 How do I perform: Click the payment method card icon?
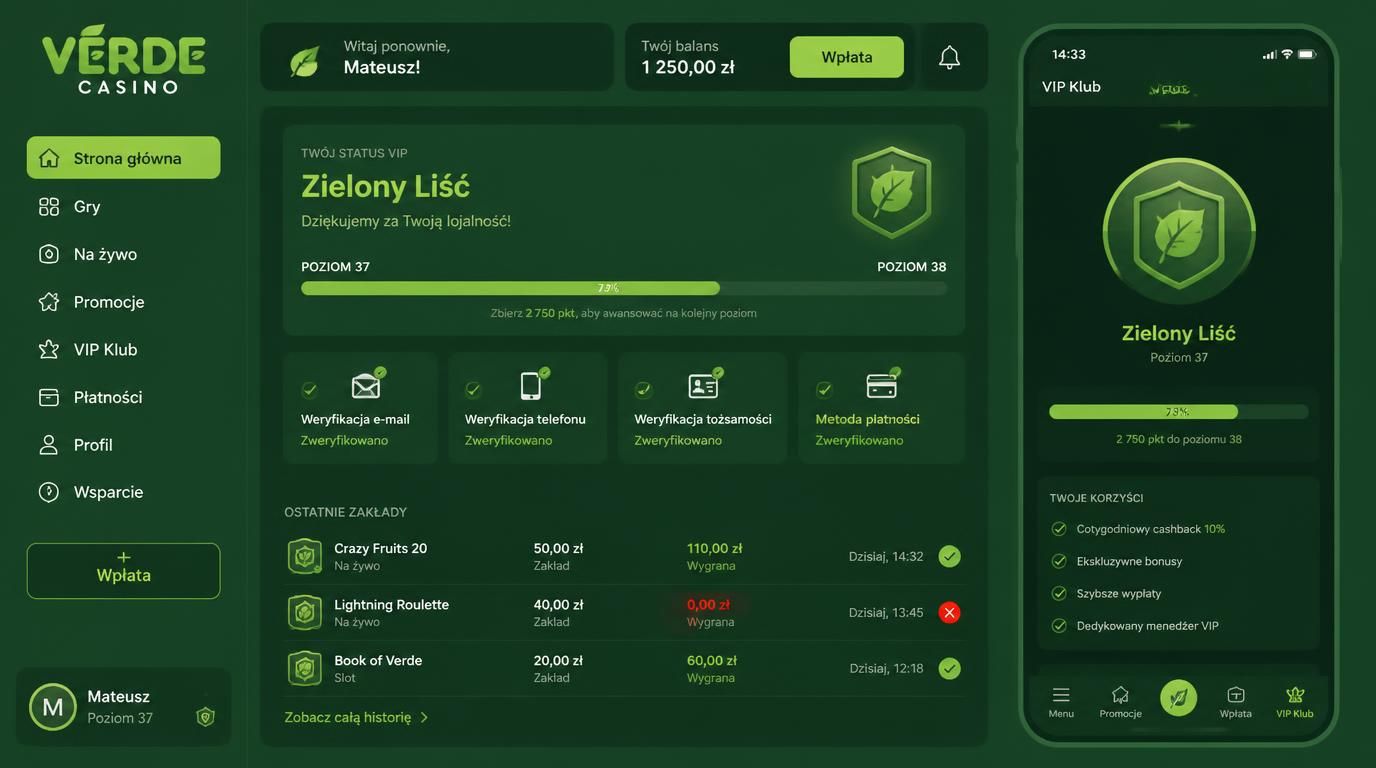click(x=881, y=385)
